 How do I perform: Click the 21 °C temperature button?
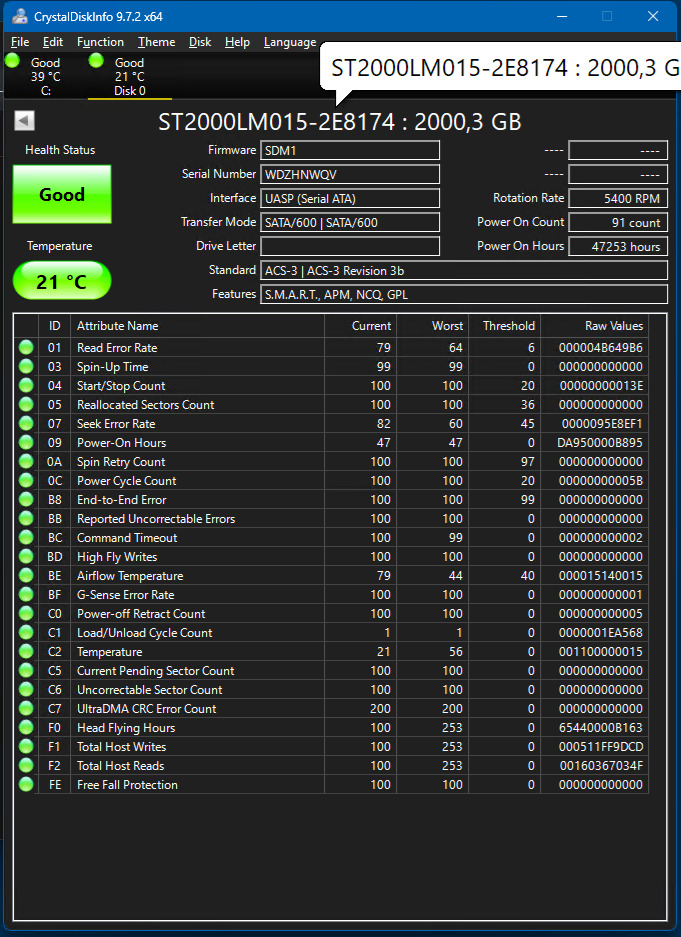(62, 281)
